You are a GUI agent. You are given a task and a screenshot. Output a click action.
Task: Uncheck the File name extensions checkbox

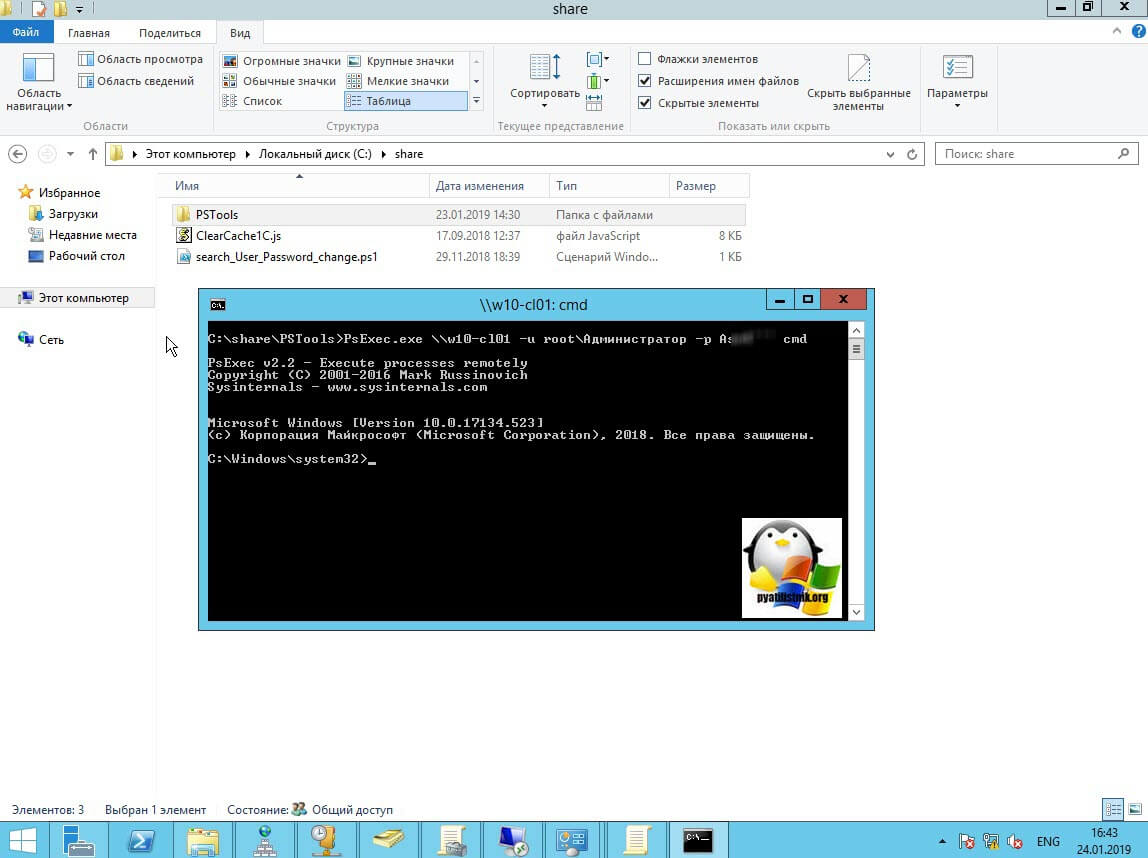click(645, 81)
